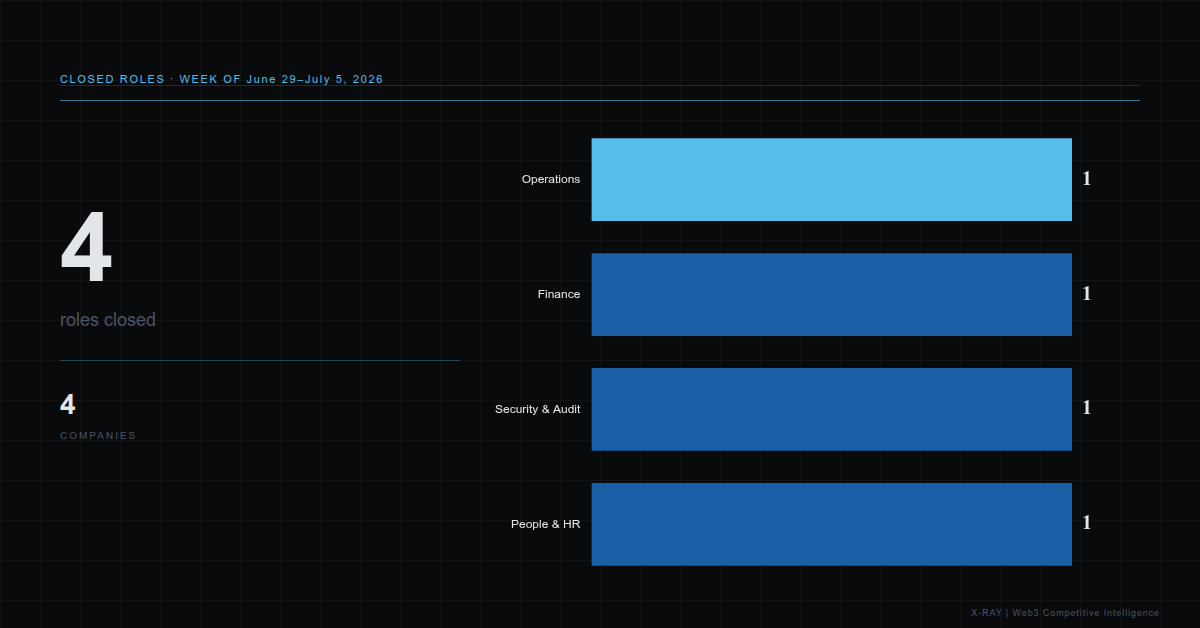Click the 'roles closed' caption
This screenshot has width=1200, height=628.
108,320
